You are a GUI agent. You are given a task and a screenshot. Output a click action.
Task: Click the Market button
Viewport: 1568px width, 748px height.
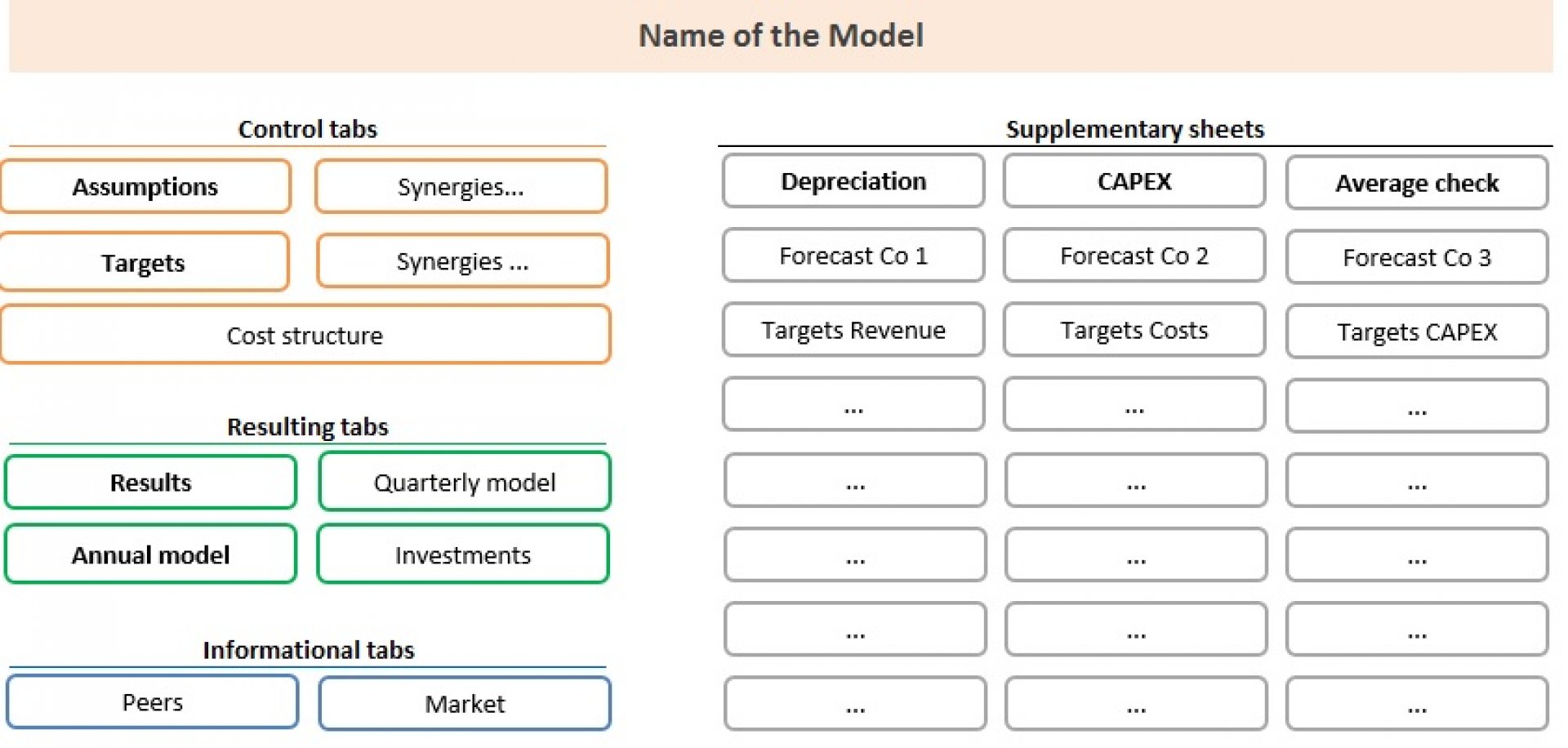pos(465,703)
